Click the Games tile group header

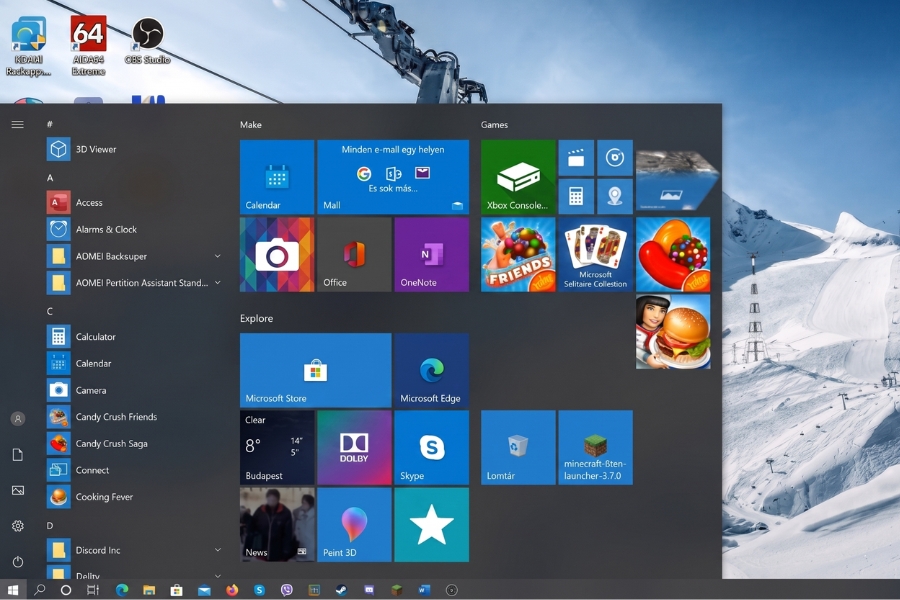click(494, 125)
